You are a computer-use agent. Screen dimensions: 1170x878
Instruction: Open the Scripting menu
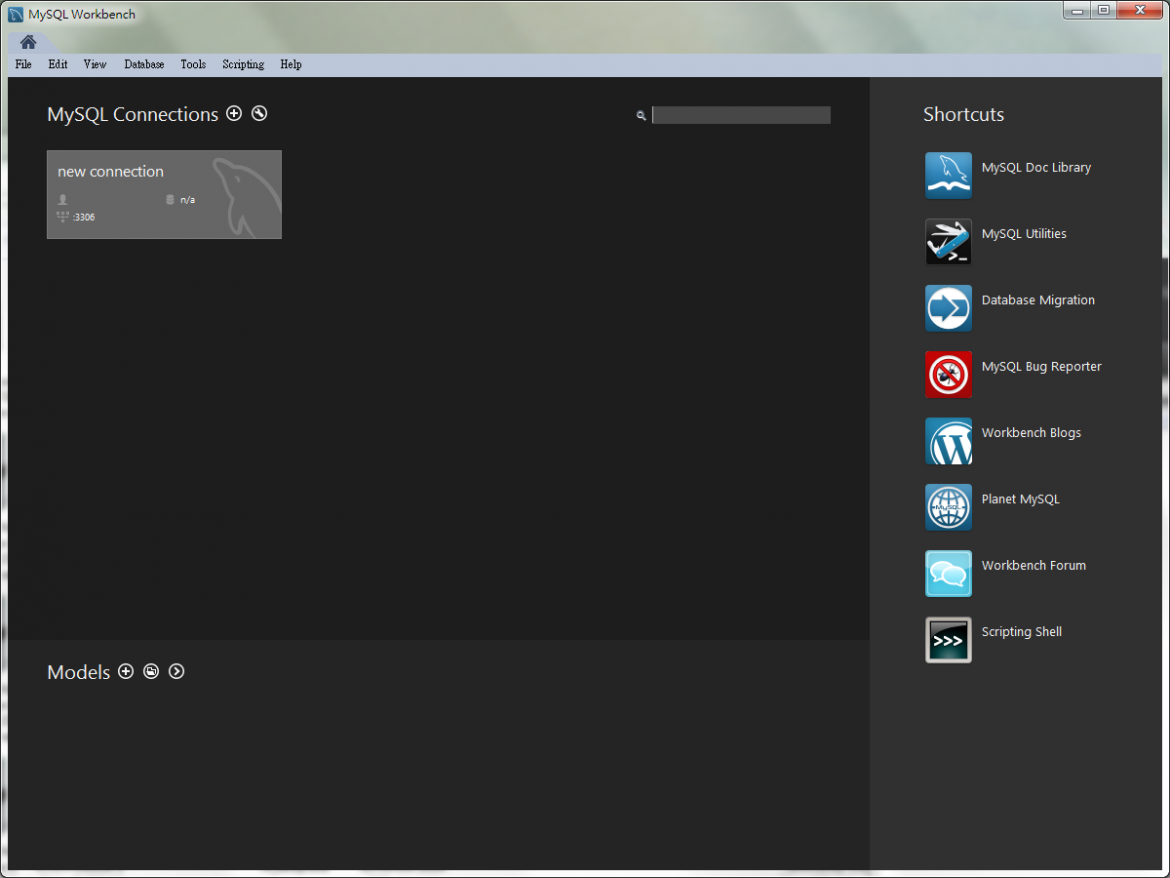click(243, 64)
